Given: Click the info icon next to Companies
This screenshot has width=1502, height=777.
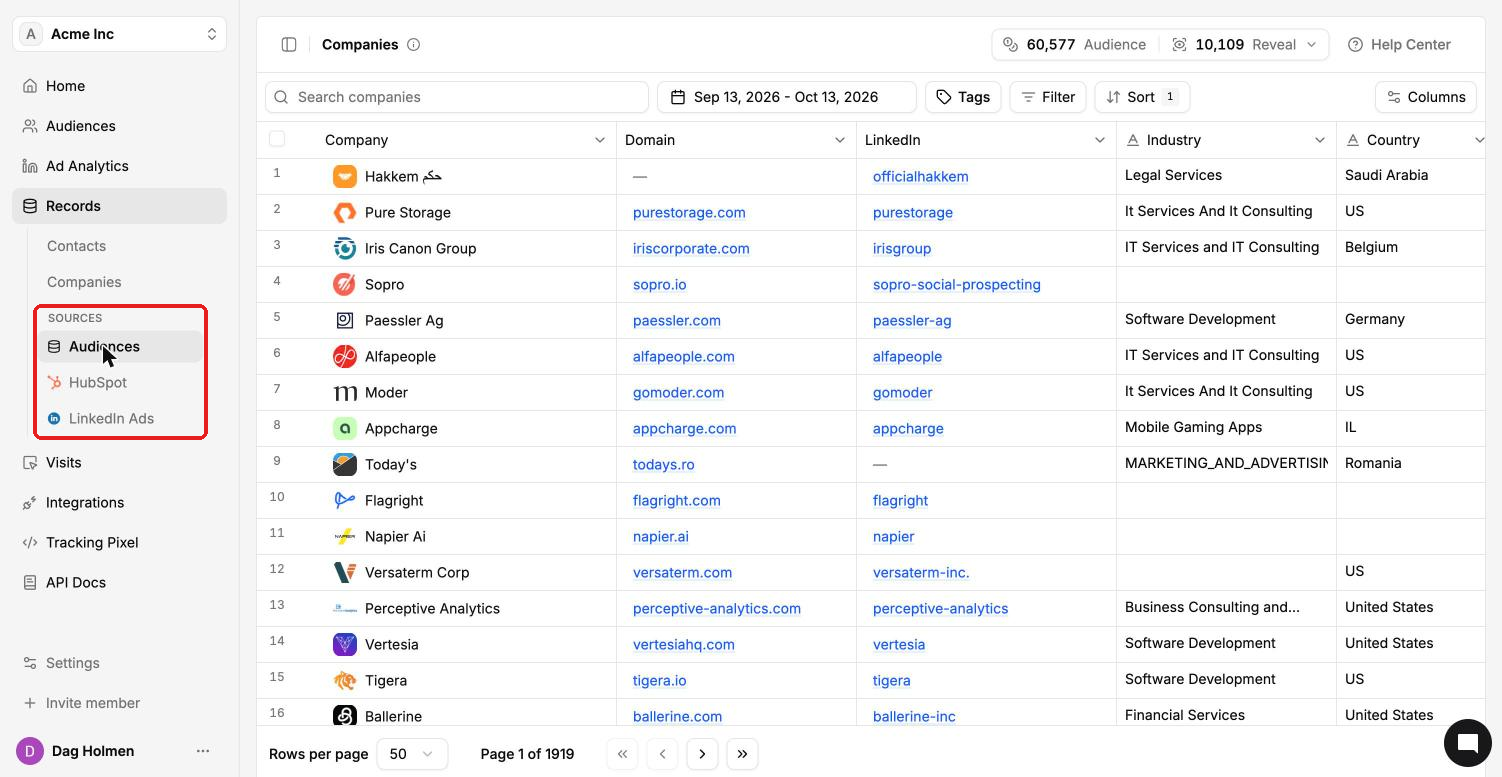Looking at the screenshot, I should point(413,44).
